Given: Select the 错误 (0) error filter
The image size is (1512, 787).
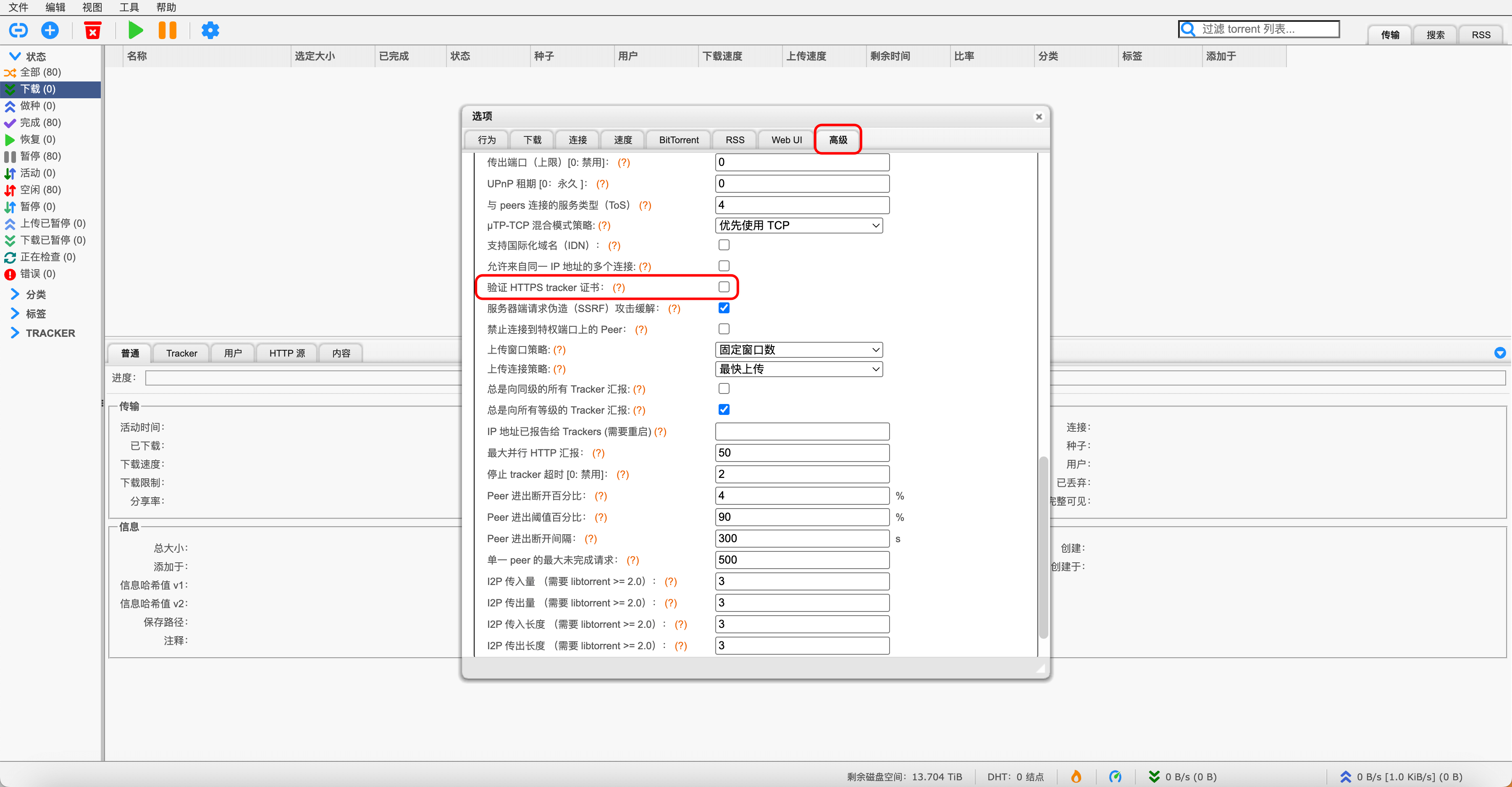Looking at the screenshot, I should pyautogui.click(x=50, y=274).
